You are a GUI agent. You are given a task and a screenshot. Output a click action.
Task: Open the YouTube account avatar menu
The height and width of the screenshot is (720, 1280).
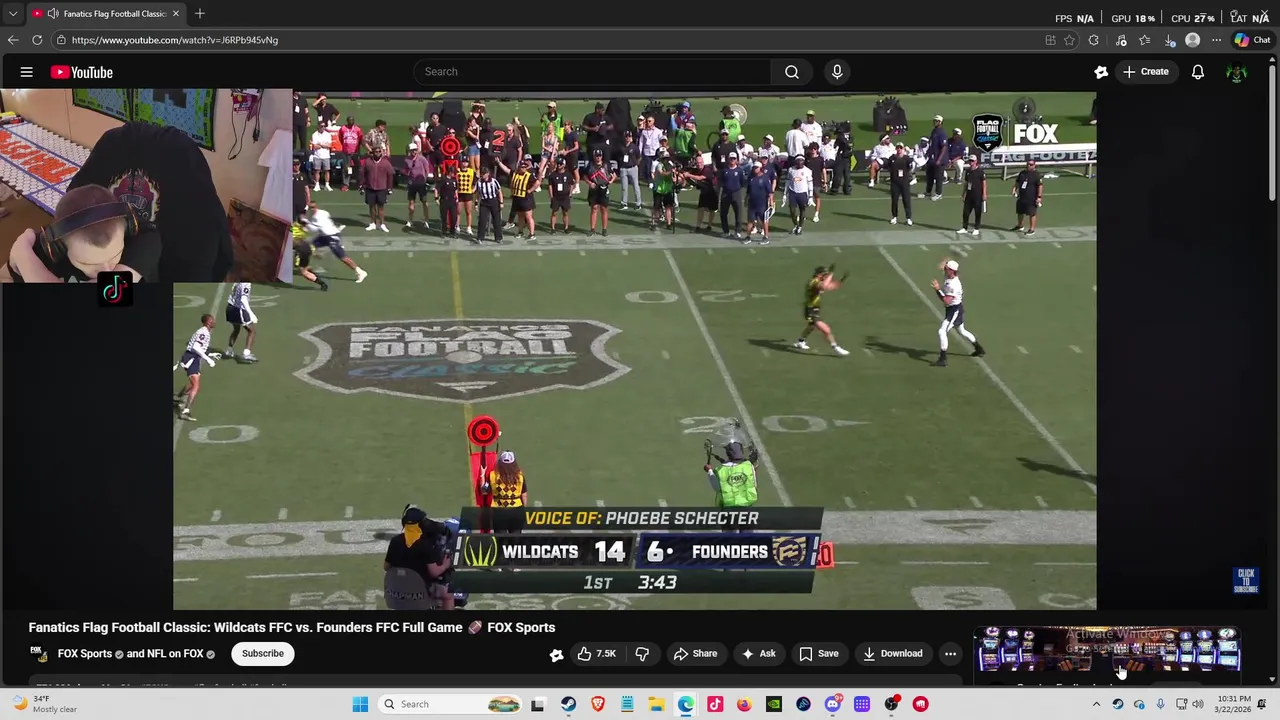[x=1237, y=72]
